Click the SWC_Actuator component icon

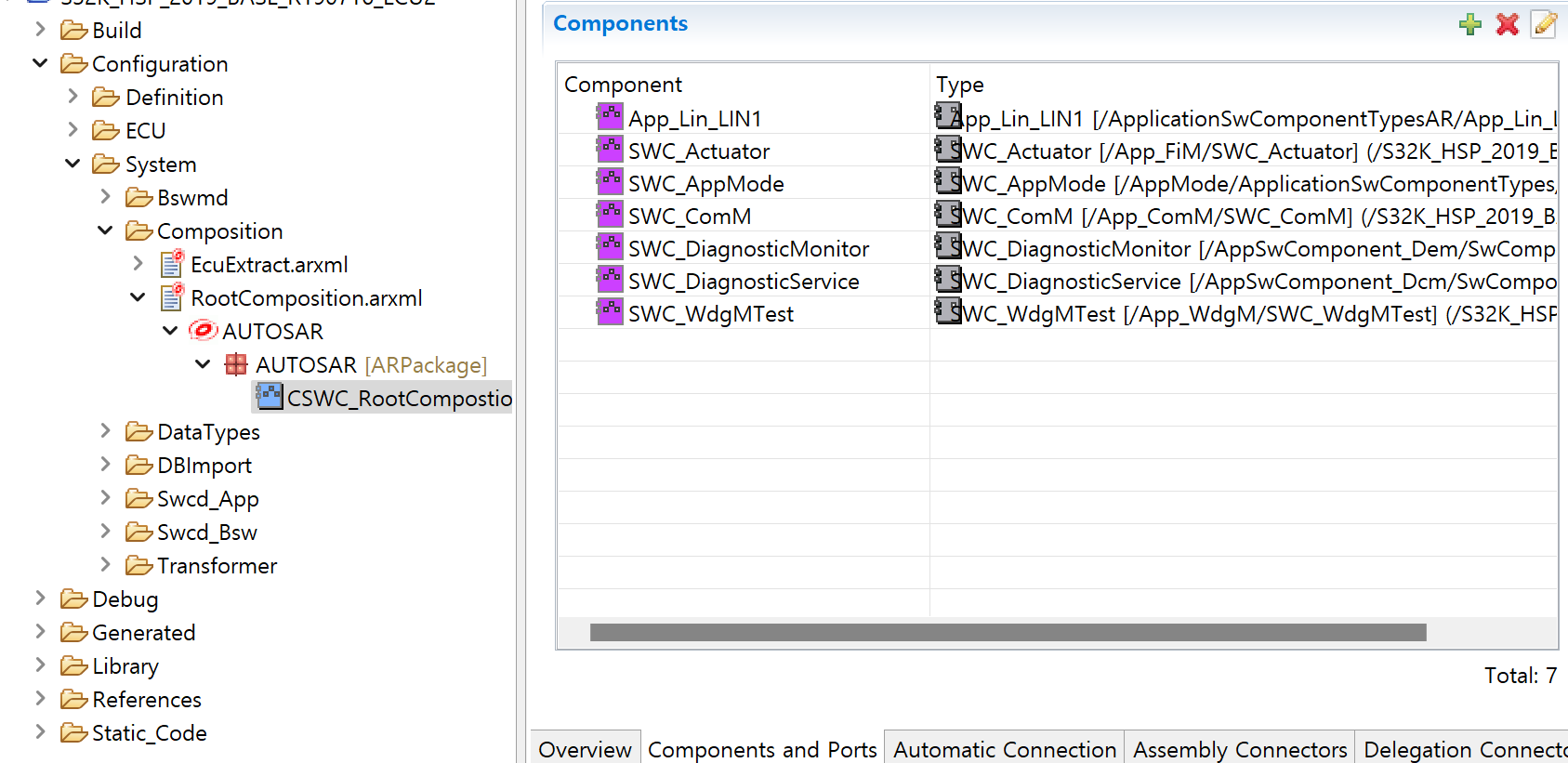coord(610,149)
